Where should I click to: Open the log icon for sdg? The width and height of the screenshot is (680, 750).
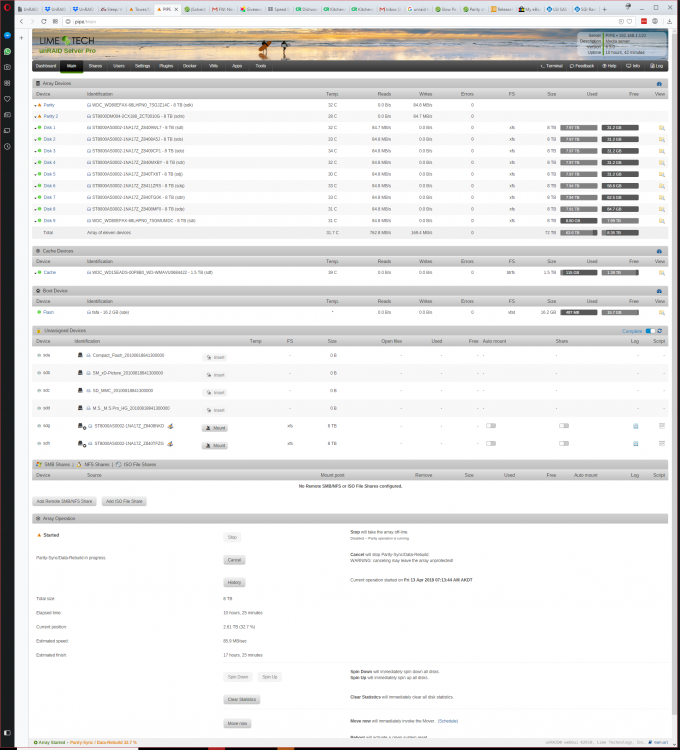point(636,426)
